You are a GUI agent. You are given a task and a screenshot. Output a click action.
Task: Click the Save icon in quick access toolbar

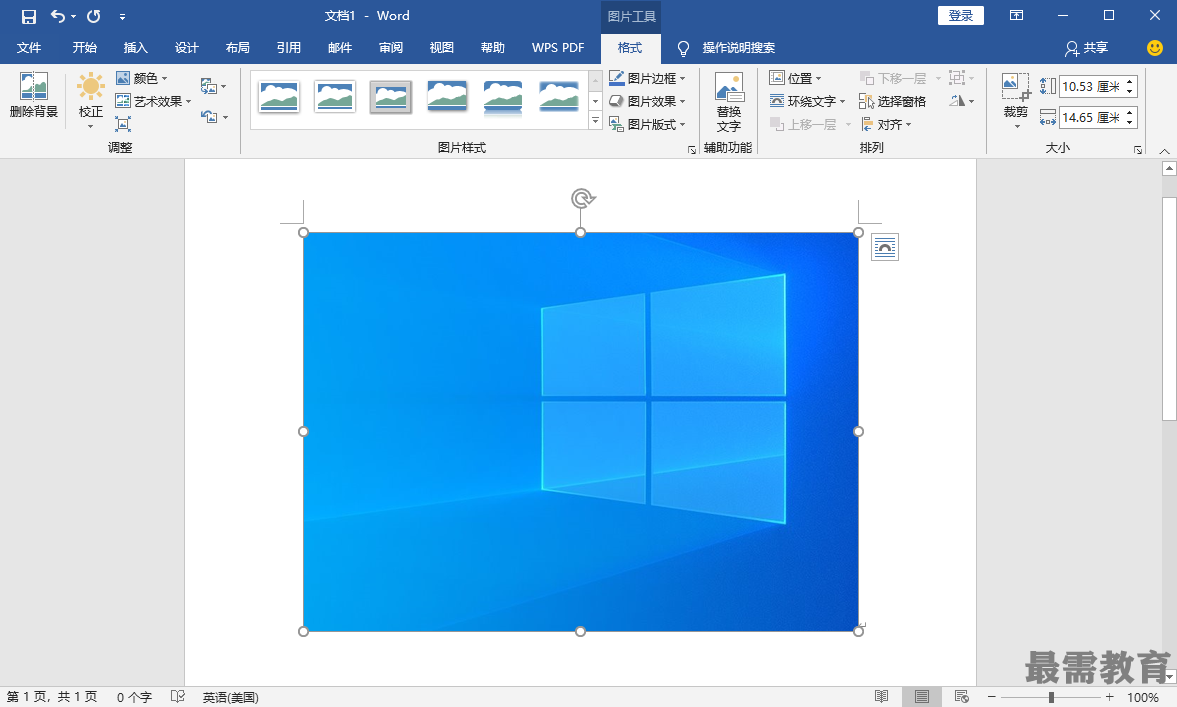click(x=29, y=16)
